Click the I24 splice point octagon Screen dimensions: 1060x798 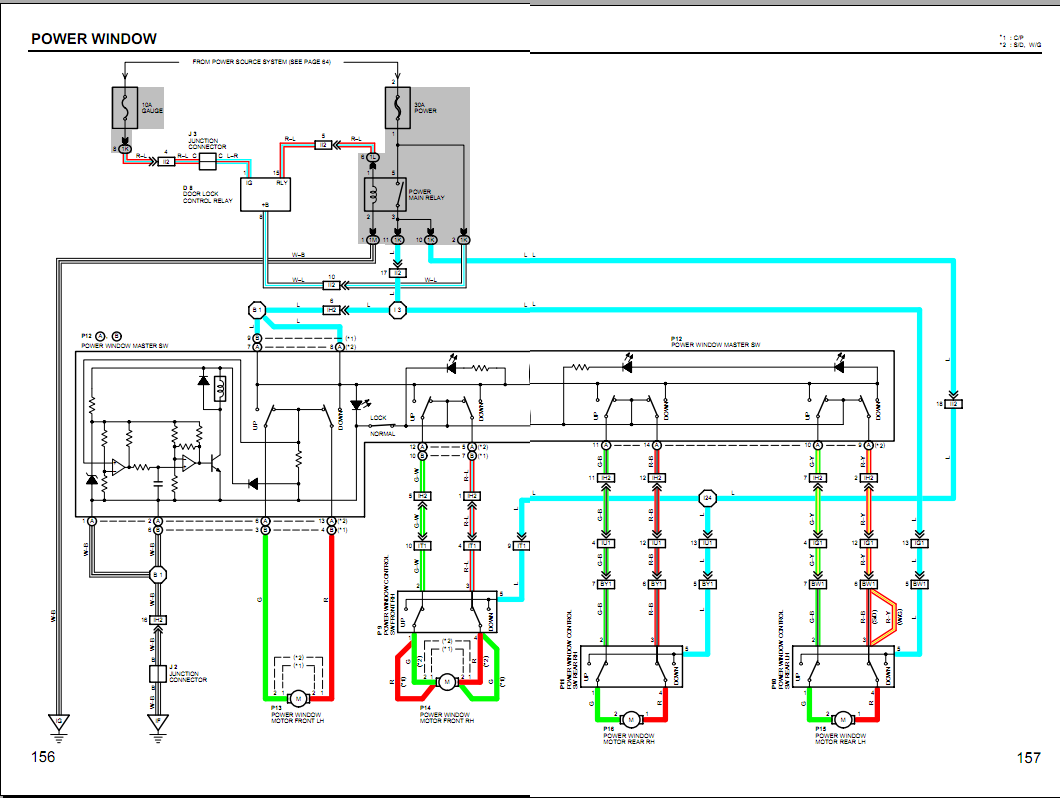(708, 496)
